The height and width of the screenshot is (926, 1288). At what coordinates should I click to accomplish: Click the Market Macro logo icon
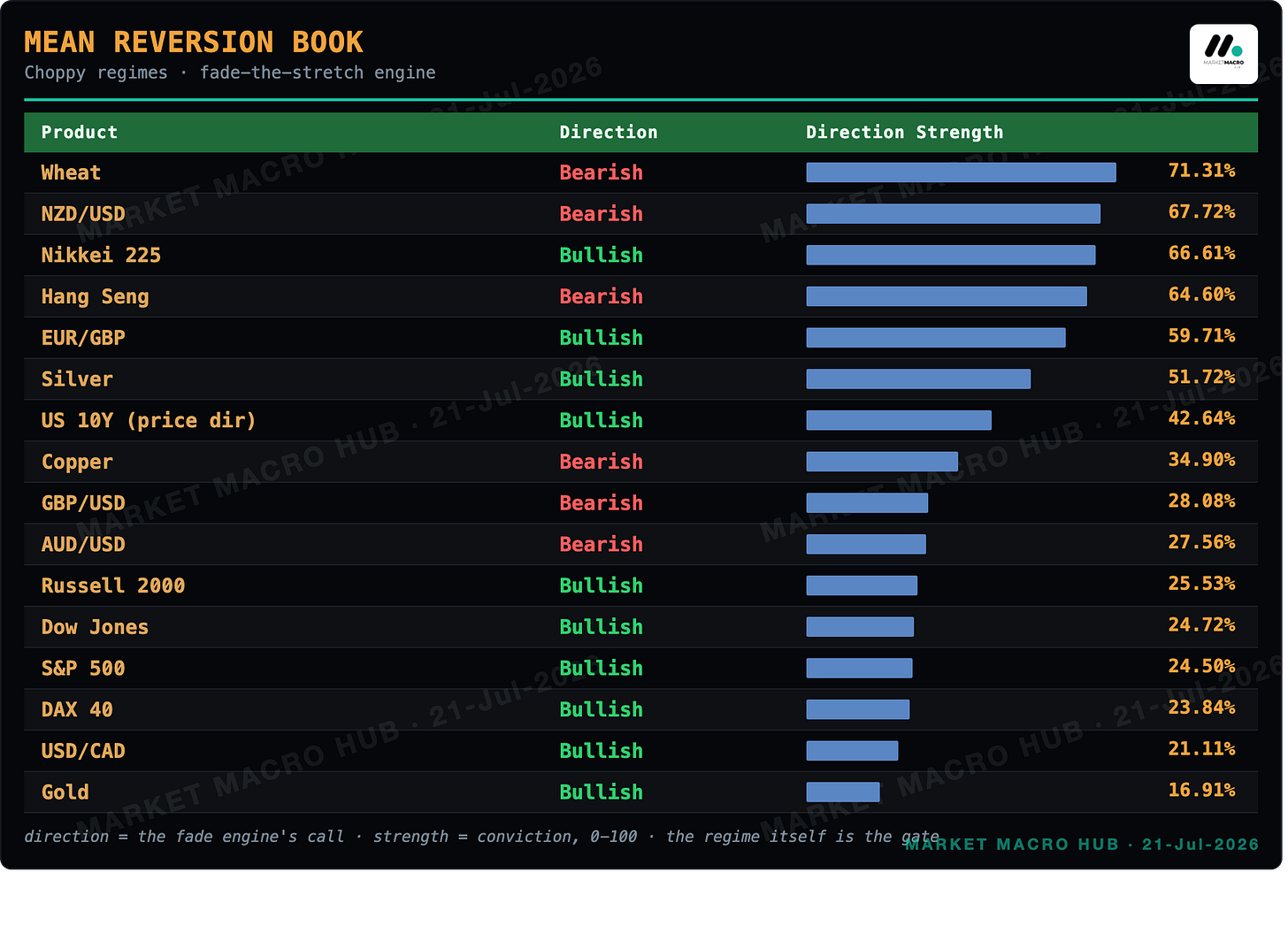(1223, 54)
